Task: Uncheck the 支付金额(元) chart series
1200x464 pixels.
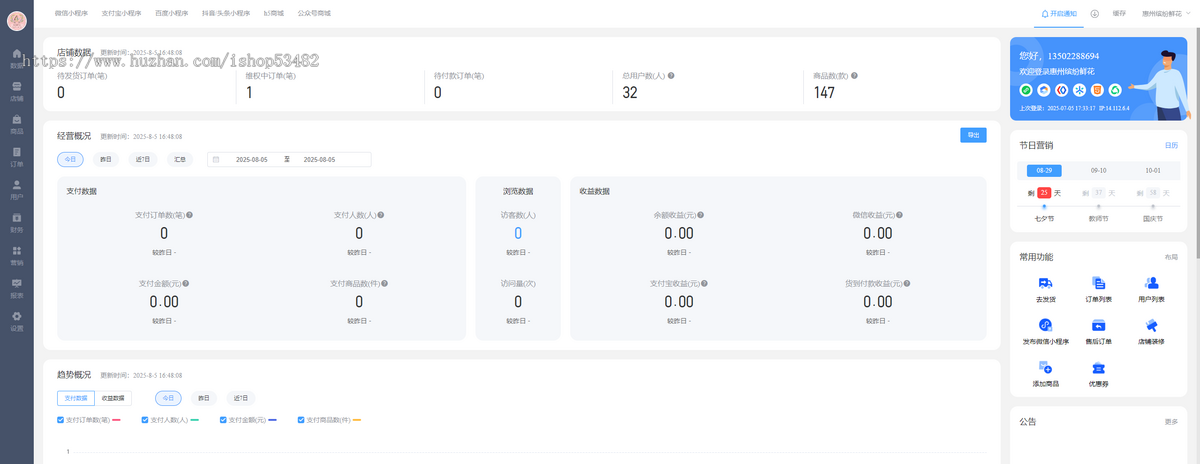Action: tap(223, 420)
